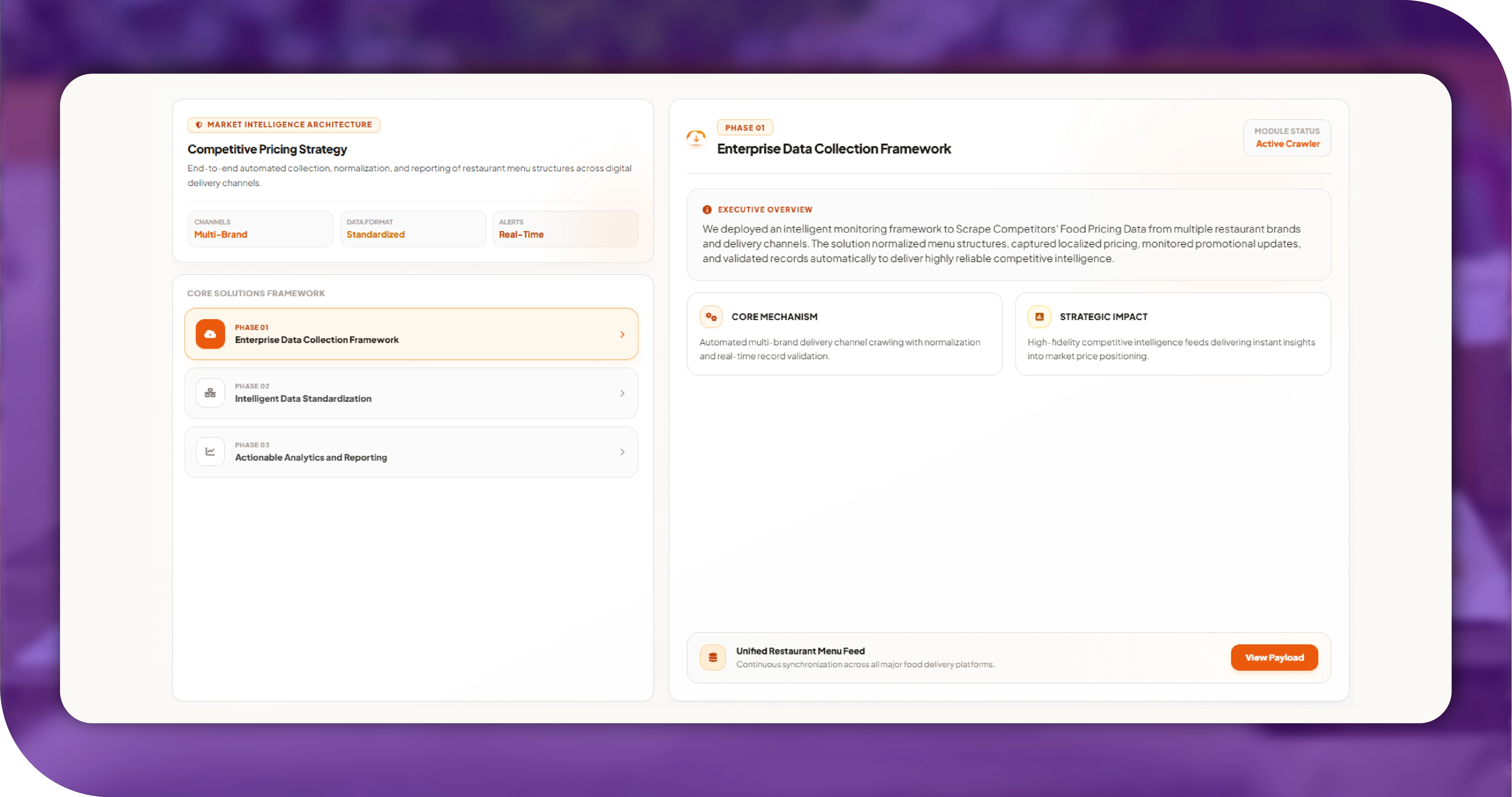Click the orange cloud icon for Phase 01
1512x797 pixels.
[x=210, y=334]
